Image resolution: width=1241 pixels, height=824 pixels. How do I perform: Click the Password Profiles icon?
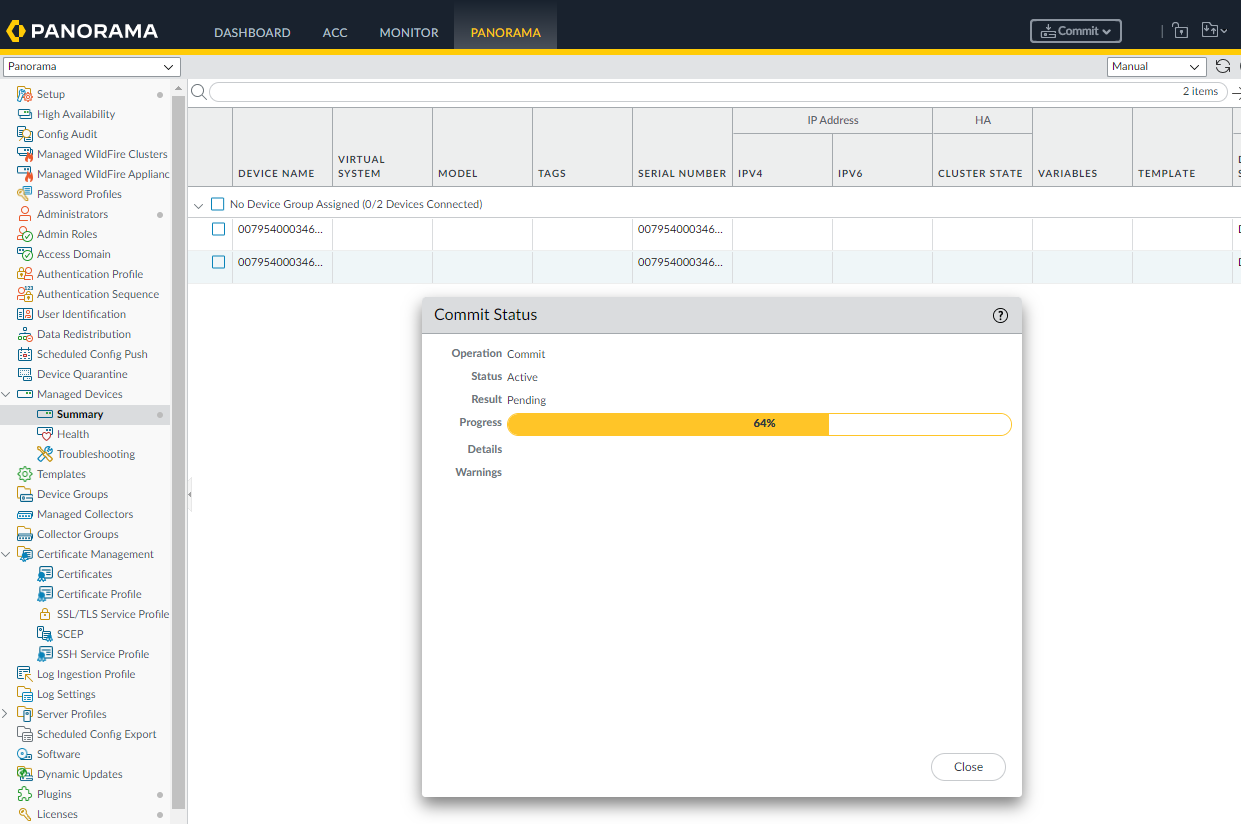click(x=25, y=194)
